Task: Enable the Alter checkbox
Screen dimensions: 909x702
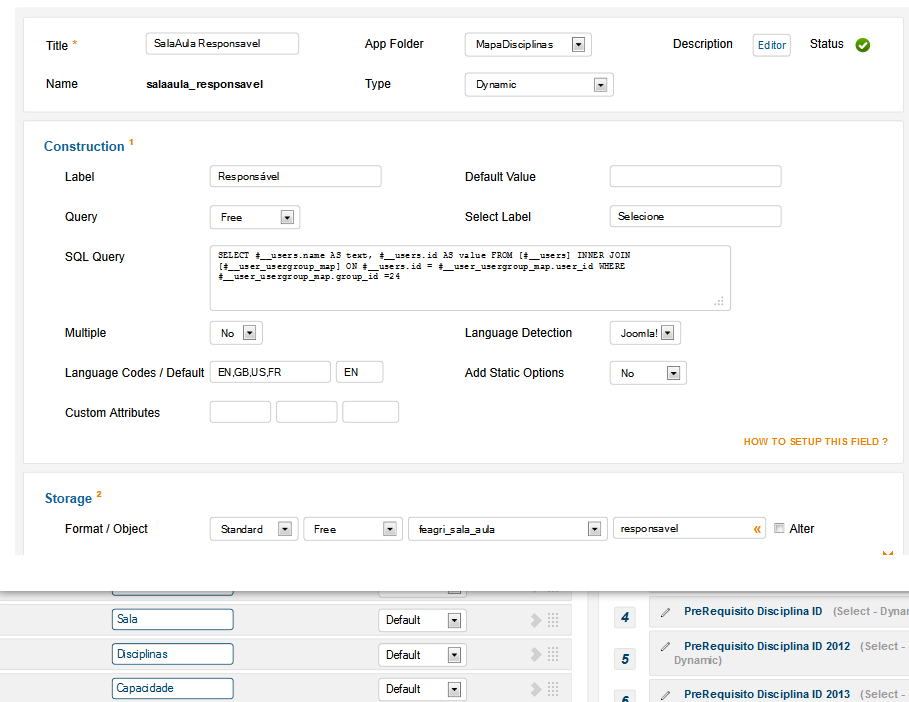Action: 779,529
